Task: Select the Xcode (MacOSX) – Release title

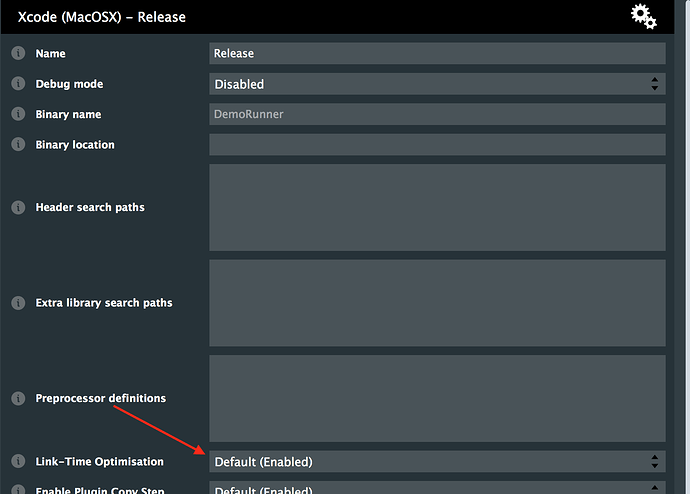Action: coord(102,17)
